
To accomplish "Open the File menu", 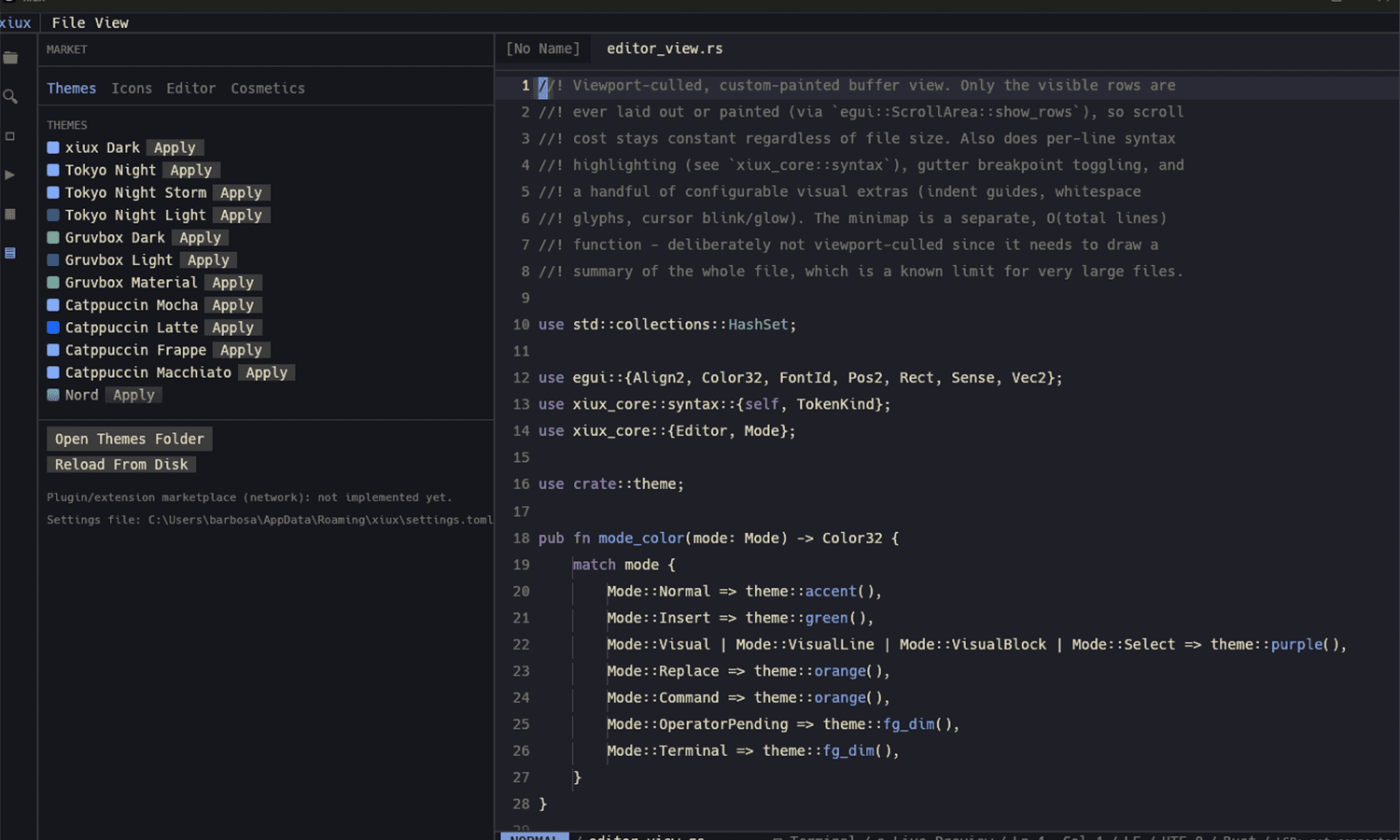I will click(x=68, y=22).
